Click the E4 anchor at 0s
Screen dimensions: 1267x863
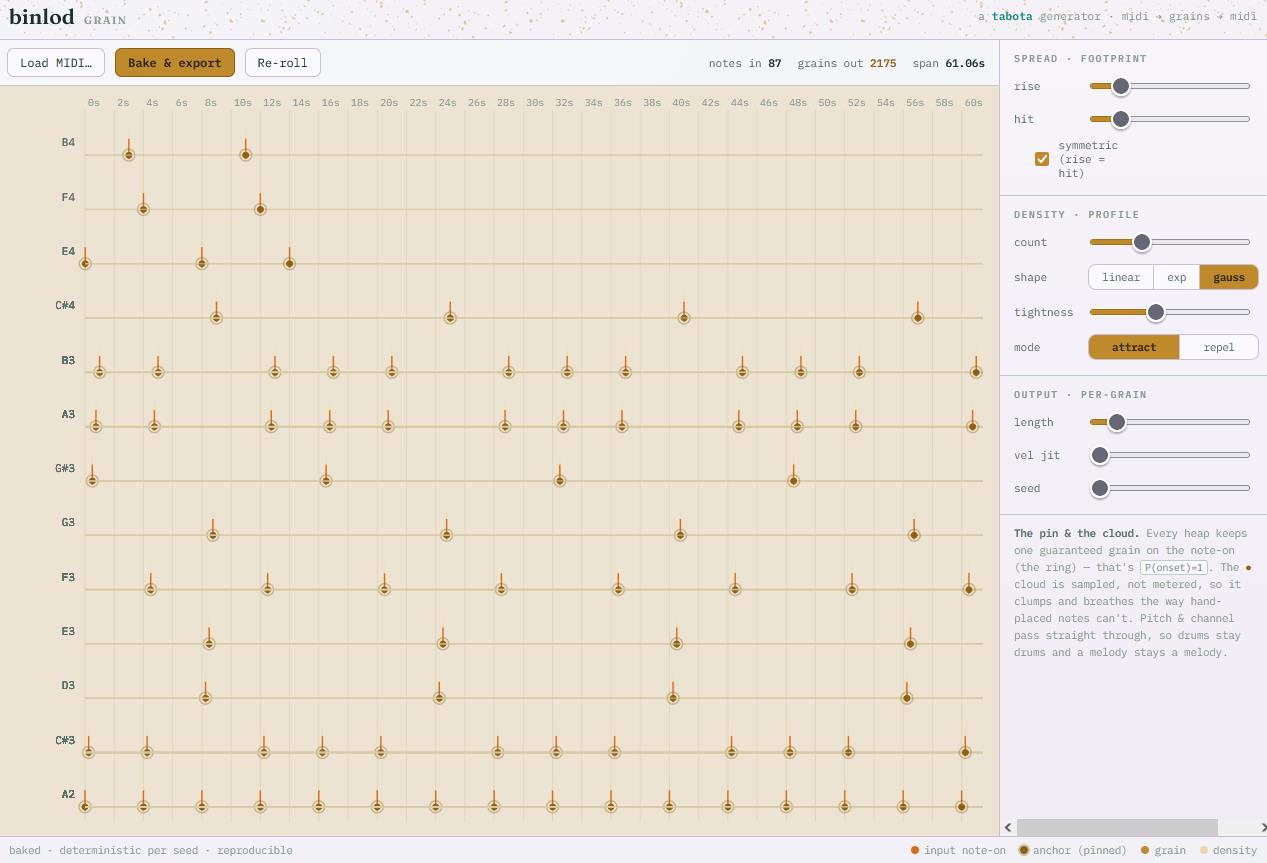86,264
